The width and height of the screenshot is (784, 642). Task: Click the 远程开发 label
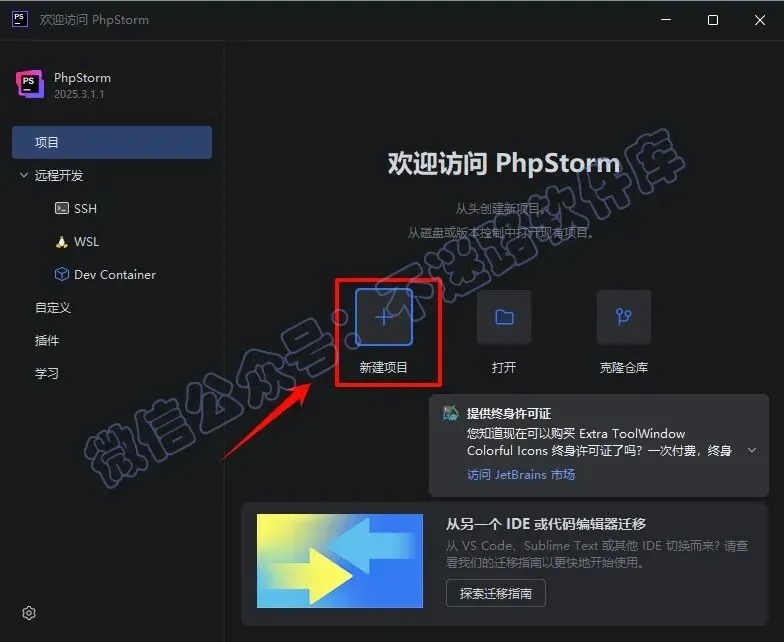pos(58,176)
